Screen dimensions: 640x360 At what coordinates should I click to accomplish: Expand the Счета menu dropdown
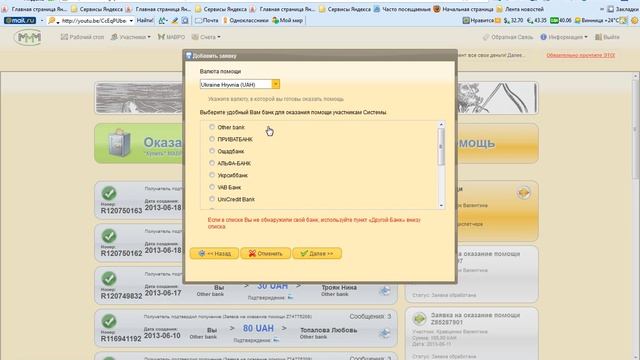click(206, 37)
